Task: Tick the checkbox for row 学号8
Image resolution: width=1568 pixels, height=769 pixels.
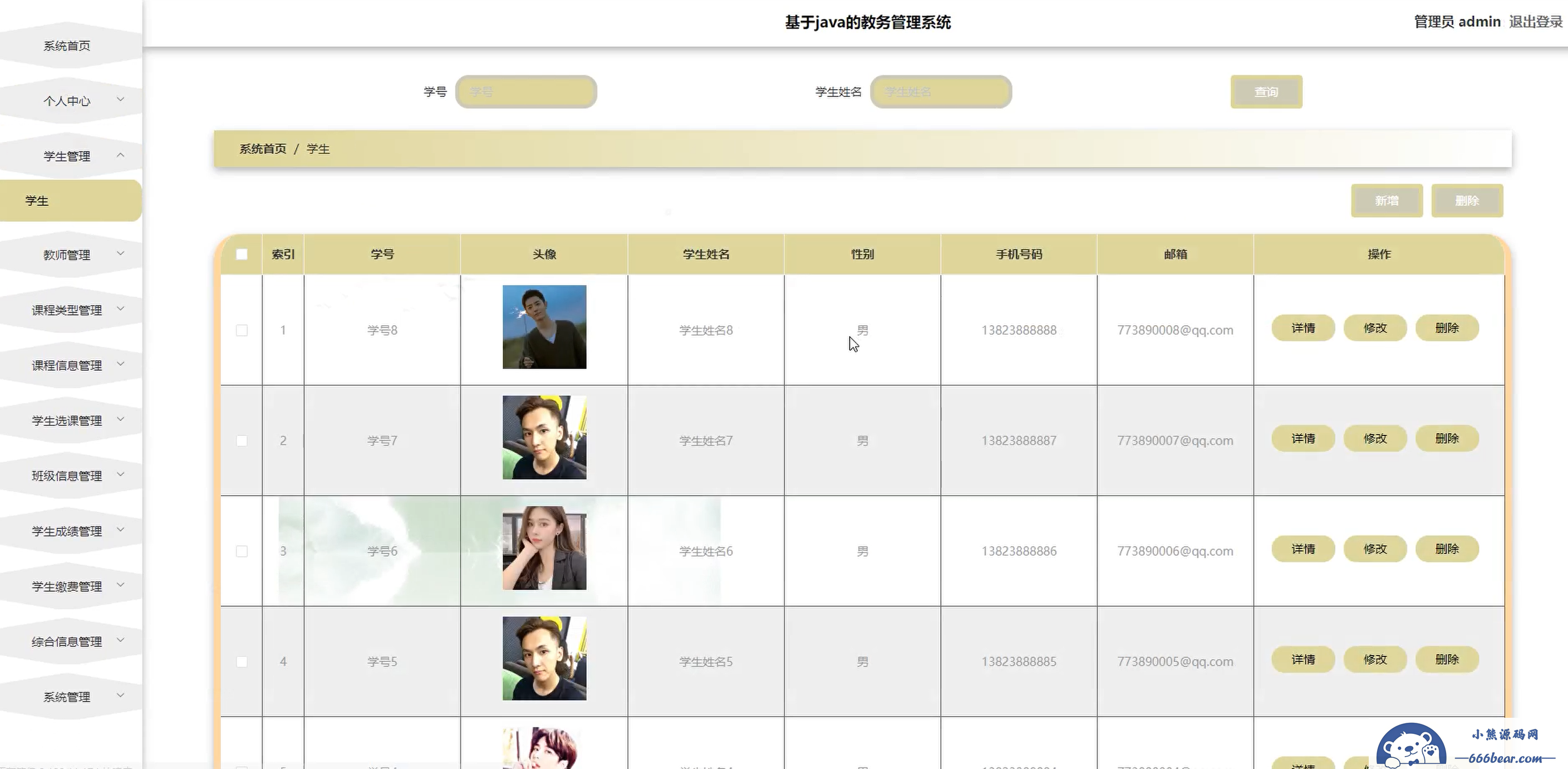Action: [x=242, y=330]
